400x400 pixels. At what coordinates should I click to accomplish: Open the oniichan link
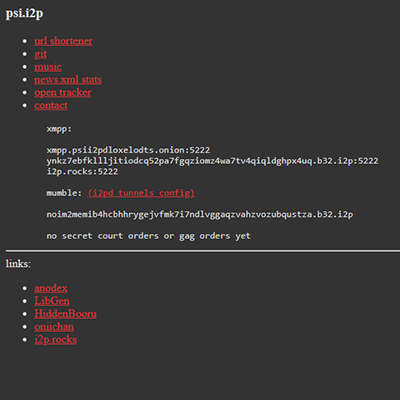point(54,327)
